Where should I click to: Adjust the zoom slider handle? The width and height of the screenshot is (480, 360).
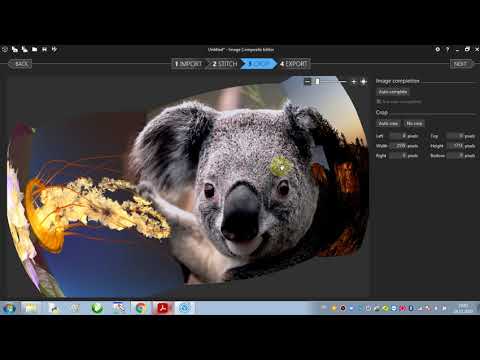click(x=317, y=81)
